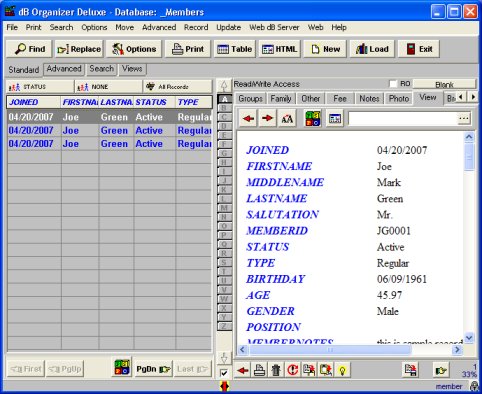Click the template window icon in View toolbar
Screen dimensions: 482x394
click(335, 118)
